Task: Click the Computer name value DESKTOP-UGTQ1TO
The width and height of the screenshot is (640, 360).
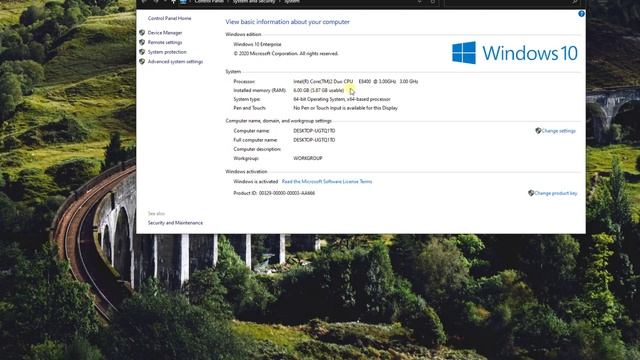Action: point(314,131)
